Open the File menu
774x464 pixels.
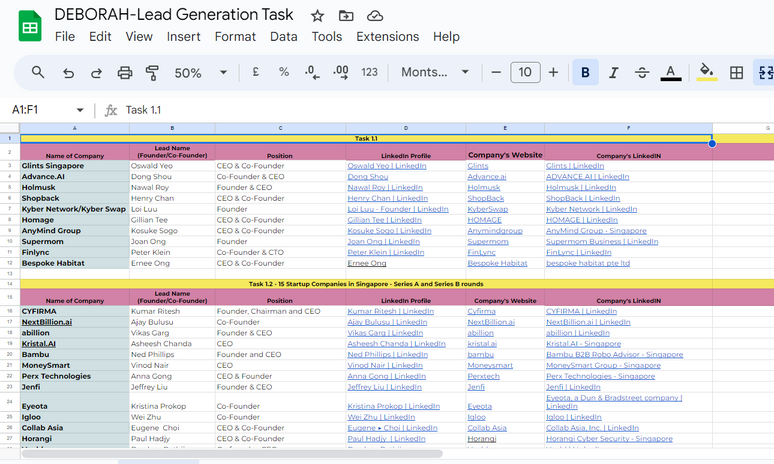[65, 37]
